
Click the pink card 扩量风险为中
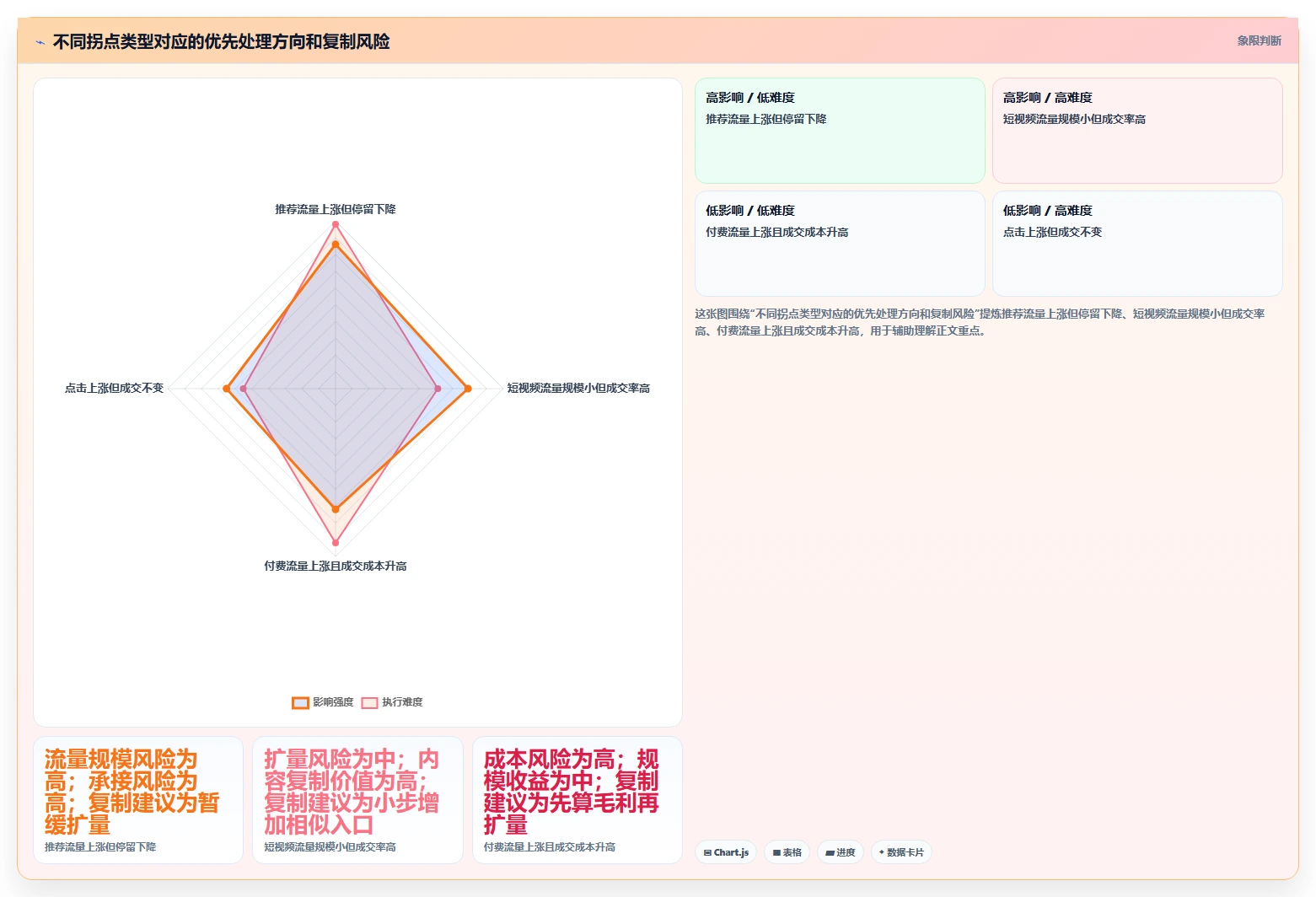tap(357, 800)
